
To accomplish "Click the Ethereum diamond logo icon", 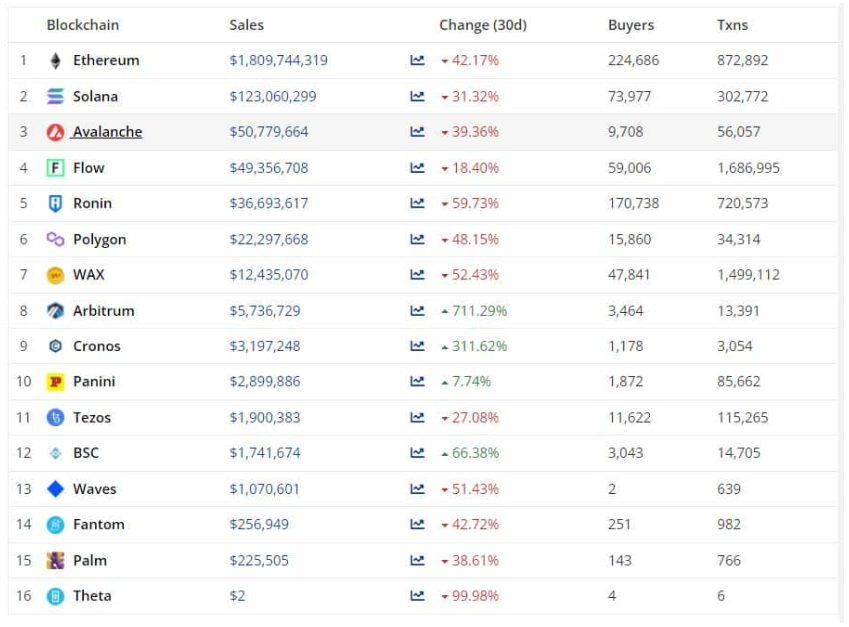I will point(55,61).
